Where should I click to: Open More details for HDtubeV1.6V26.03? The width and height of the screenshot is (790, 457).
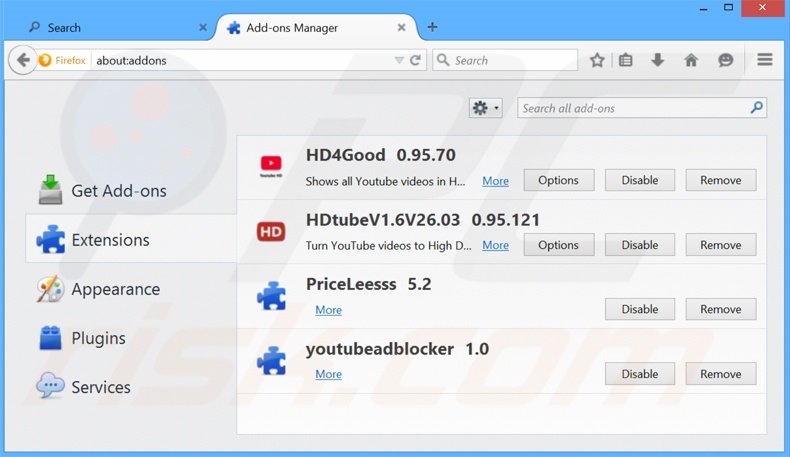(495, 245)
